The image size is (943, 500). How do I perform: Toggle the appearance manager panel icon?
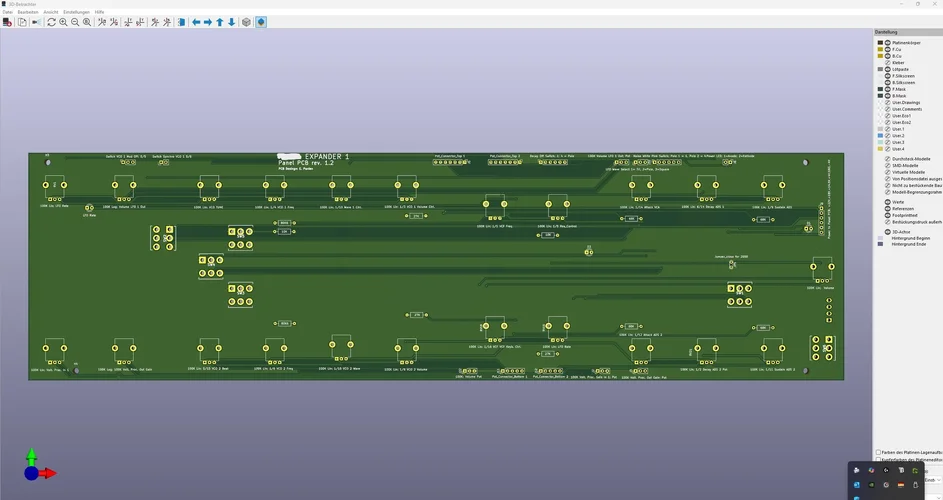[x=261, y=22]
